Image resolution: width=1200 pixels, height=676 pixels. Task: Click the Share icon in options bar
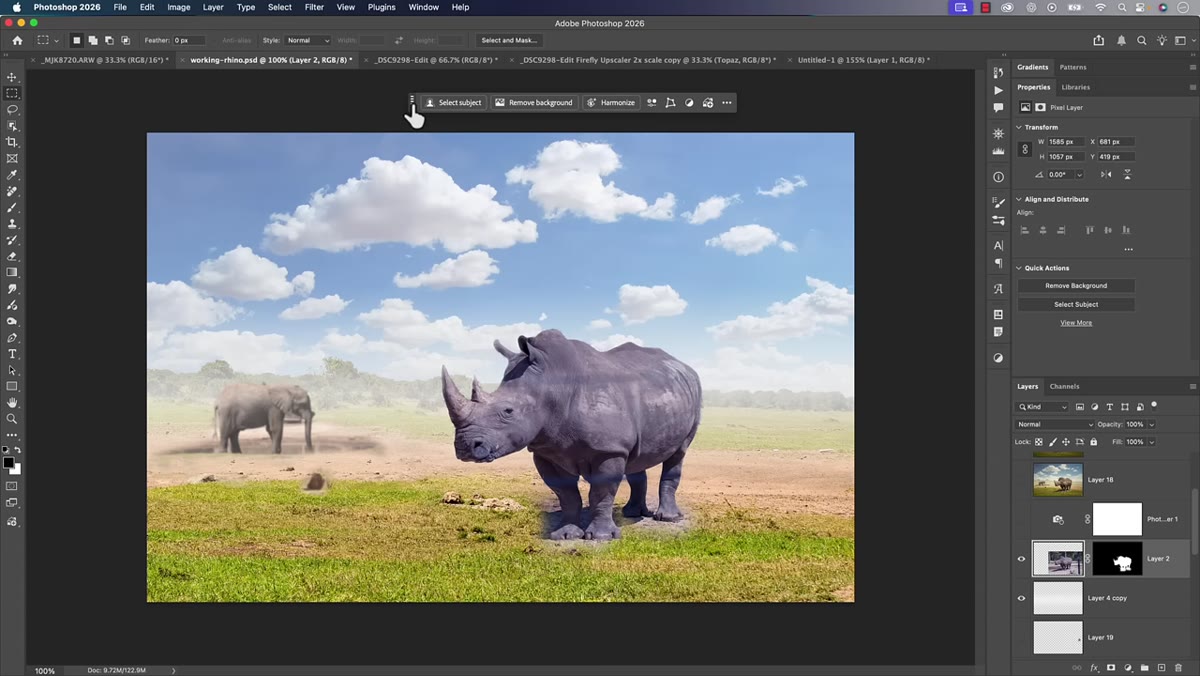1099,40
